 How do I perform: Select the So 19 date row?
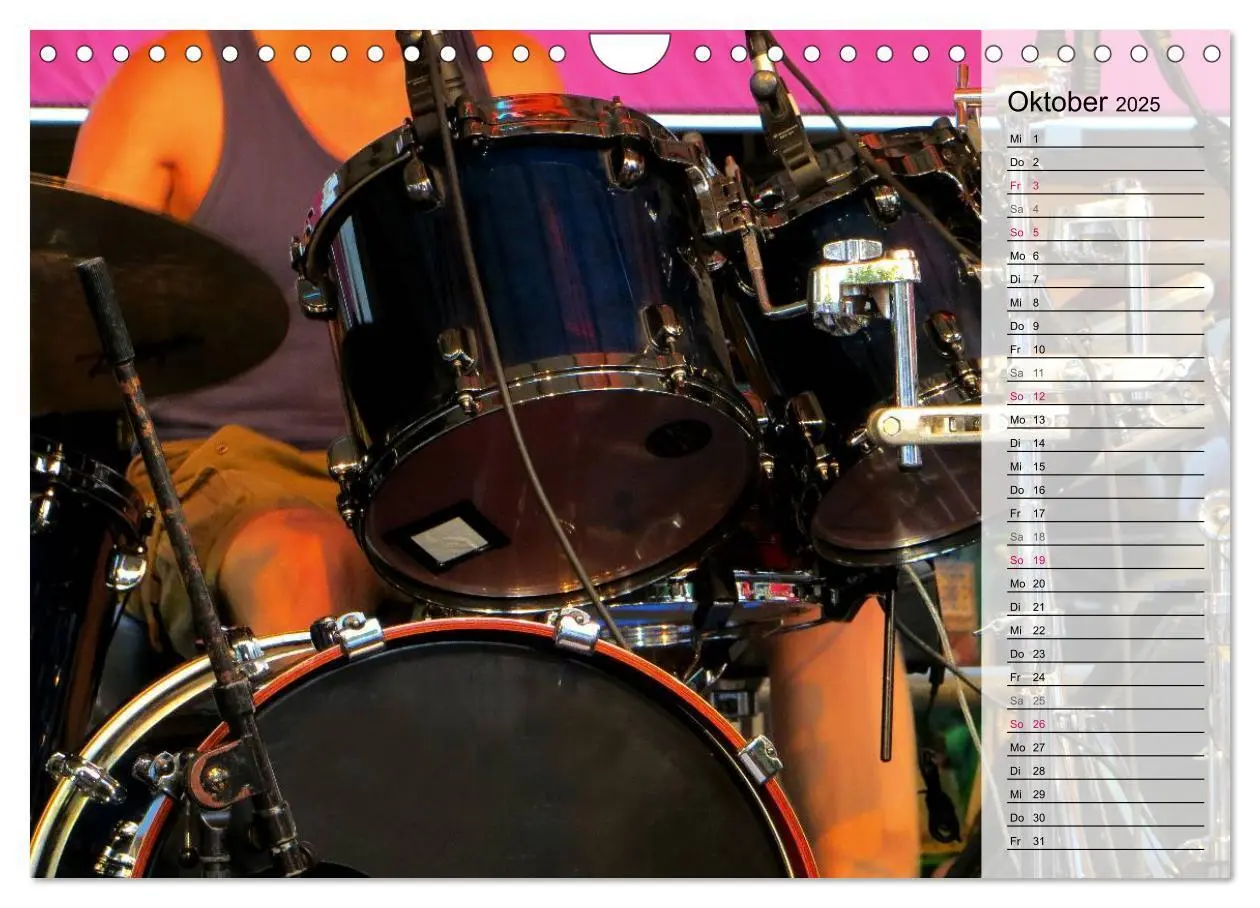click(x=1105, y=560)
